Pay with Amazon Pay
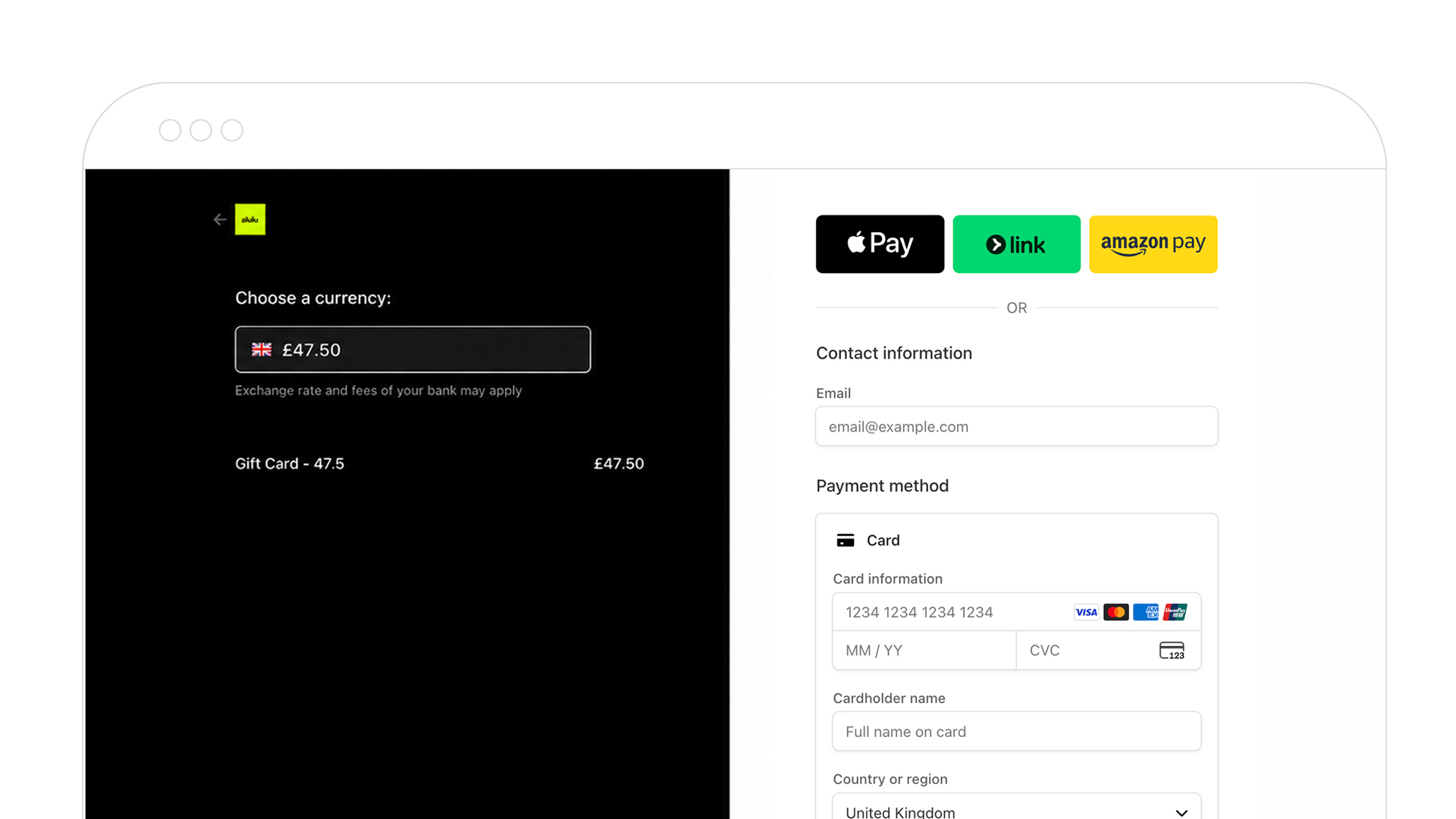The height and width of the screenshot is (819, 1456). [1153, 244]
